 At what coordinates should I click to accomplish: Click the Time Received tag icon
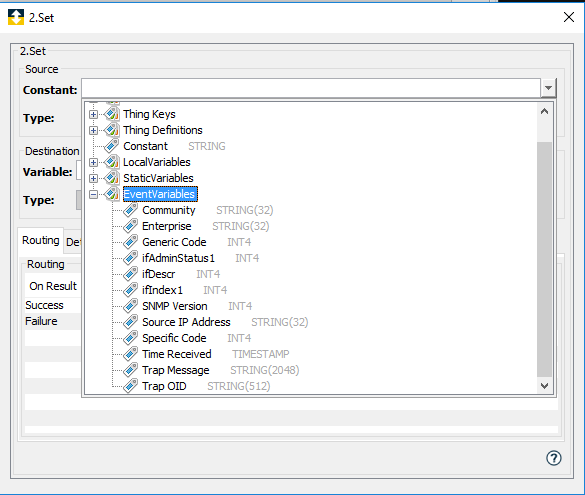click(130, 354)
